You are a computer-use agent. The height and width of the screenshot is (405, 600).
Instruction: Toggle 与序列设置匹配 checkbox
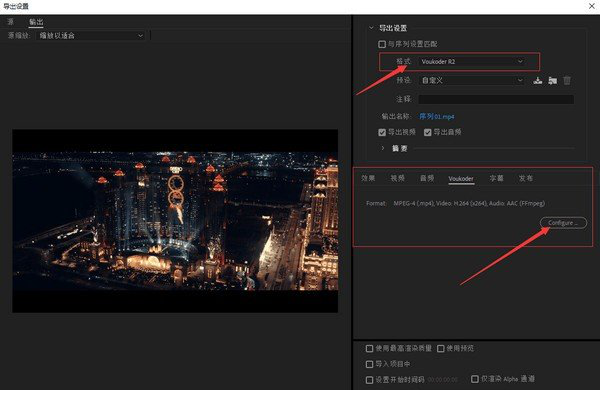pos(382,44)
